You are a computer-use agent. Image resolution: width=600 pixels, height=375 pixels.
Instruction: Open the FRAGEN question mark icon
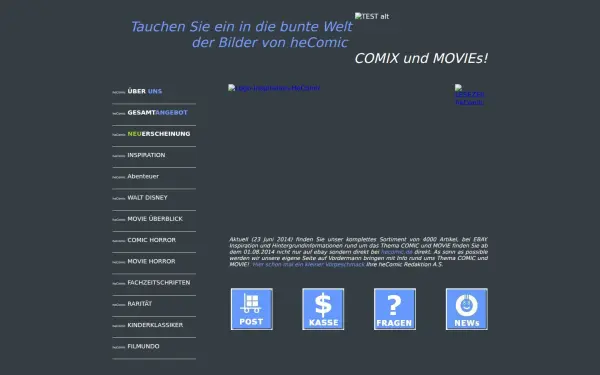click(x=395, y=309)
